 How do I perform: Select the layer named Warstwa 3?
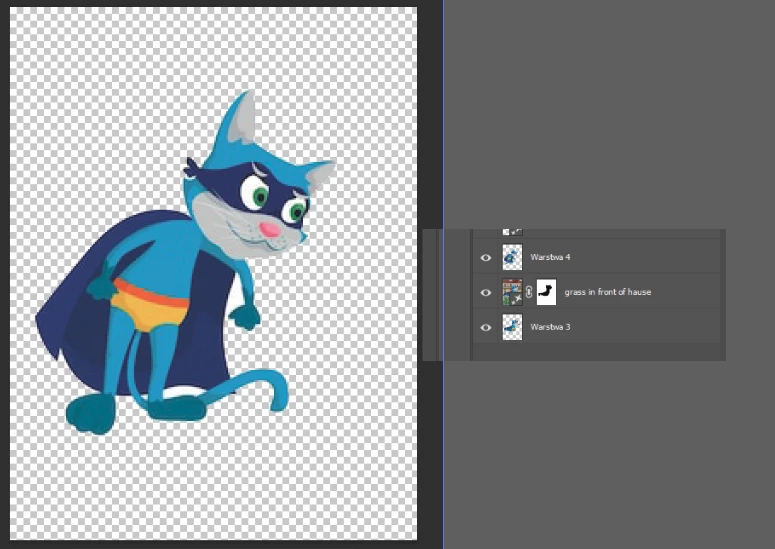[x=550, y=327]
